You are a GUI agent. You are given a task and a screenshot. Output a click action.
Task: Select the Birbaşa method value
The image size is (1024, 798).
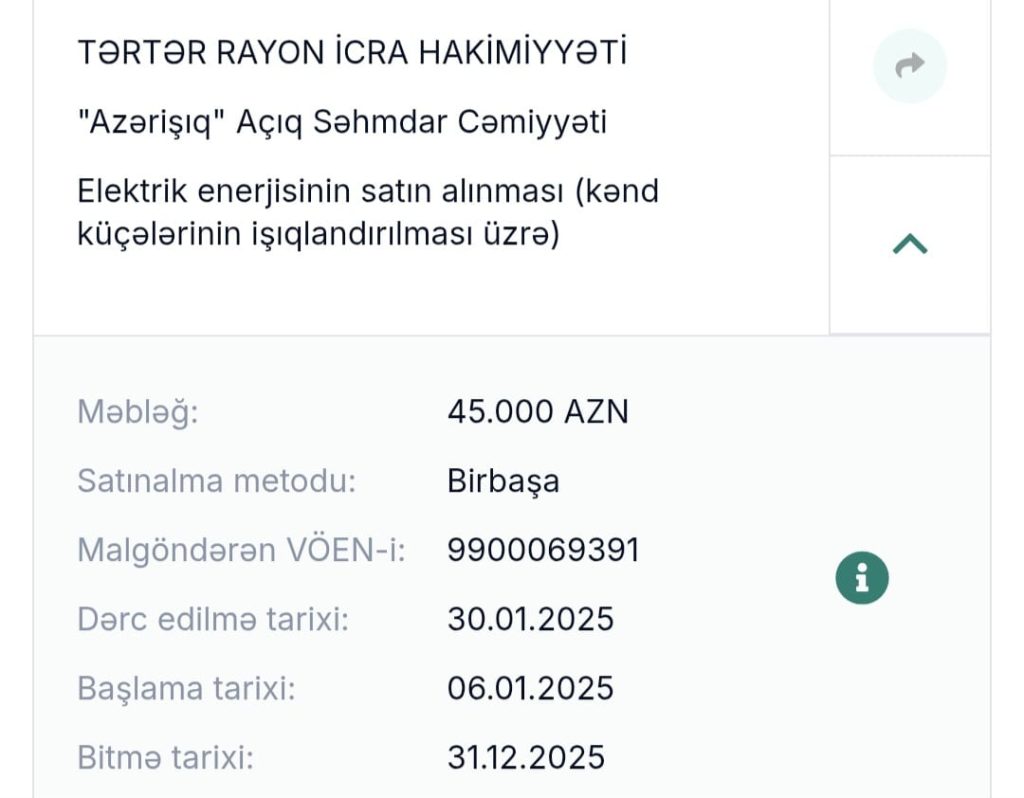(503, 481)
